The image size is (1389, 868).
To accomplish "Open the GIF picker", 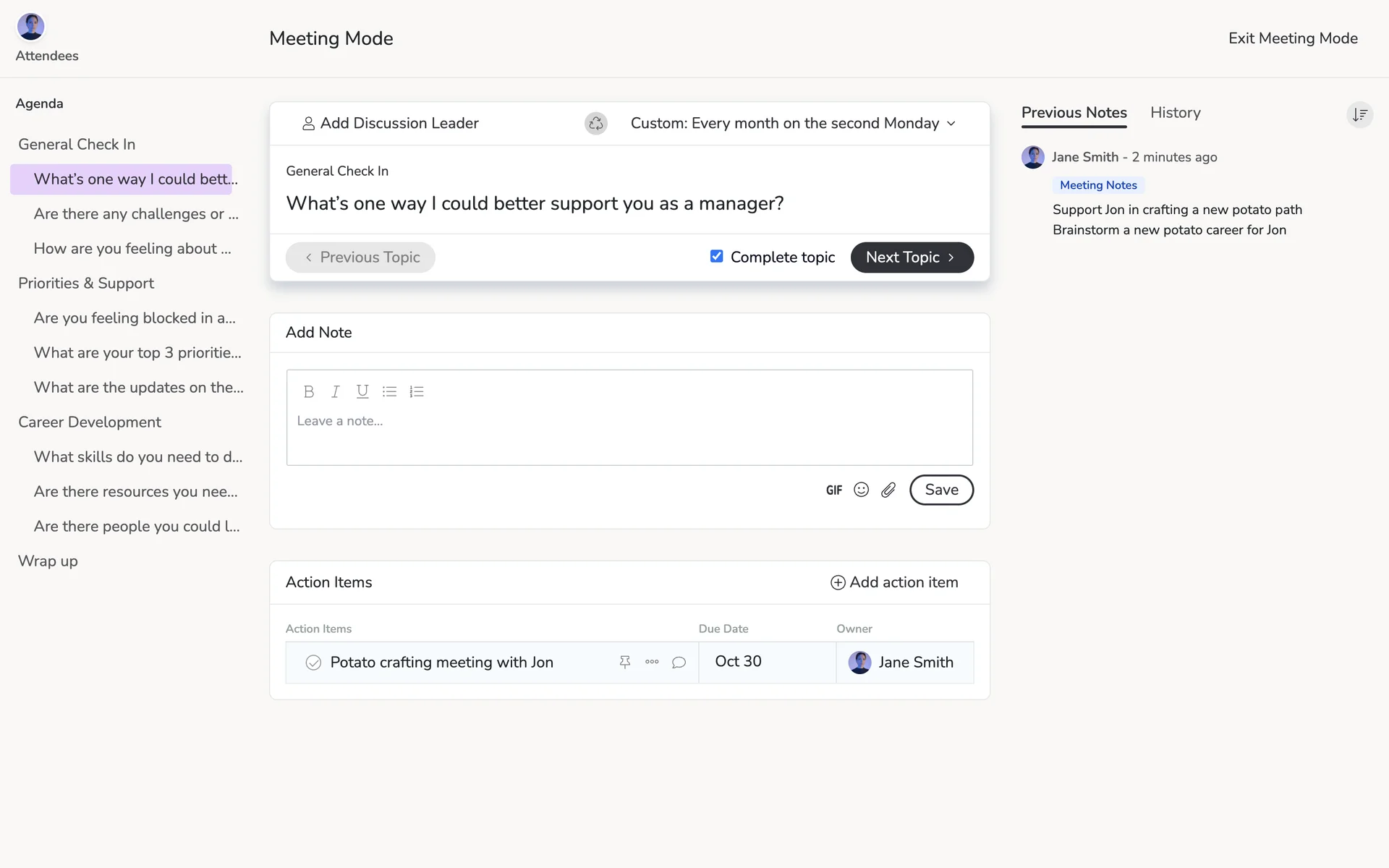I will point(833,490).
